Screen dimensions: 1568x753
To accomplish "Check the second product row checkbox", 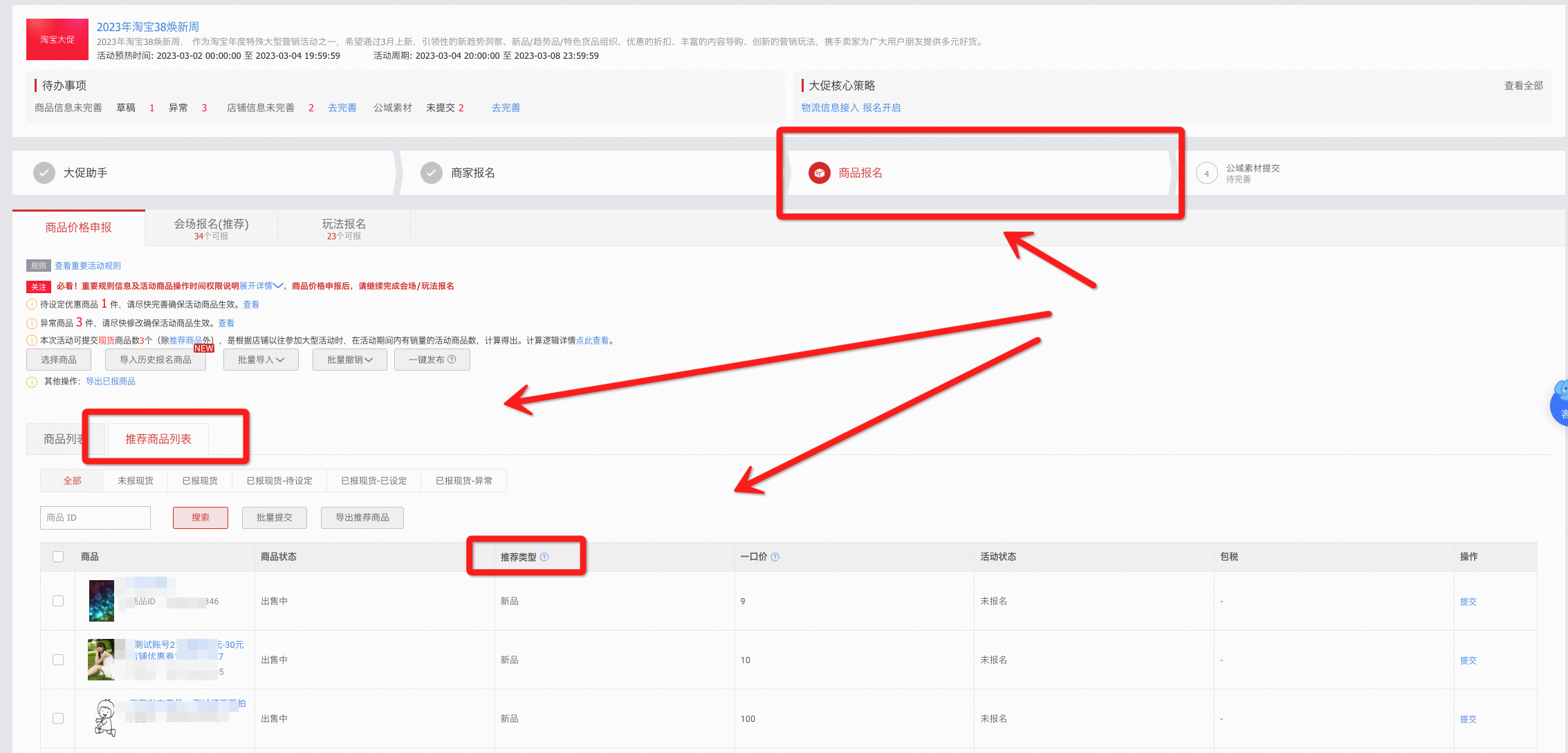I will click(x=58, y=660).
